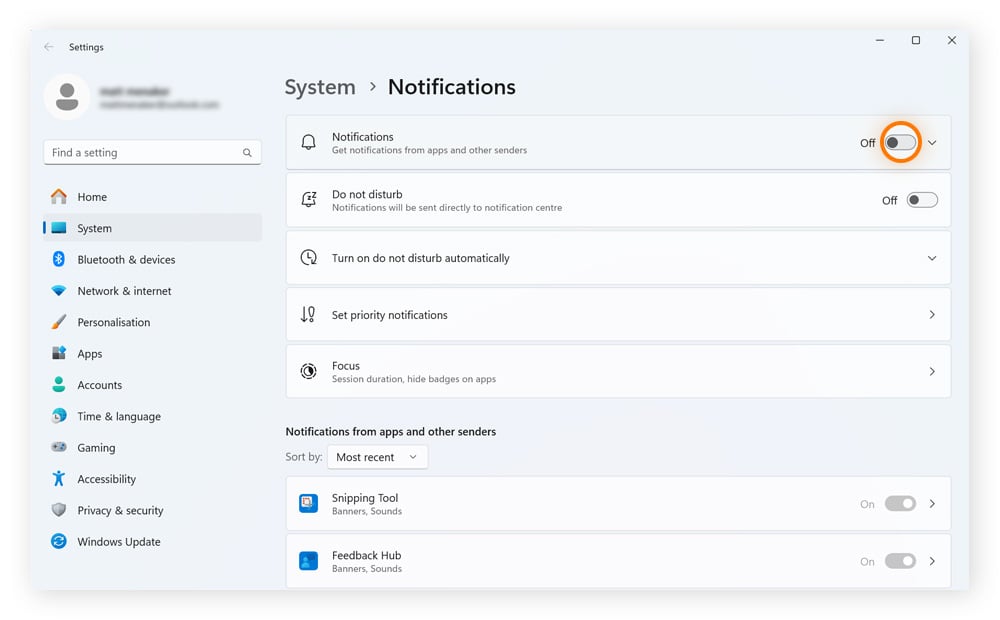Expand the Notifications options chevron

point(932,143)
